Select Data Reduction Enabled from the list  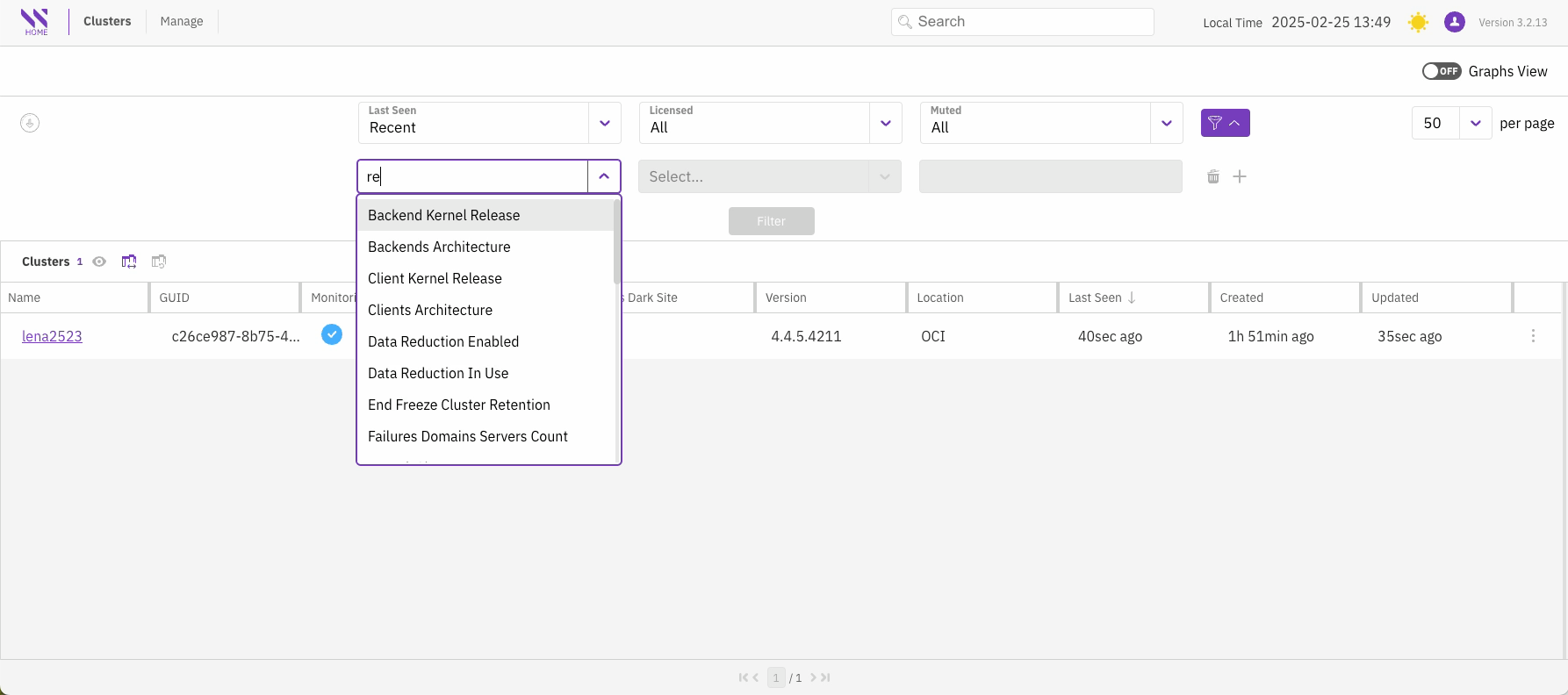pos(443,342)
